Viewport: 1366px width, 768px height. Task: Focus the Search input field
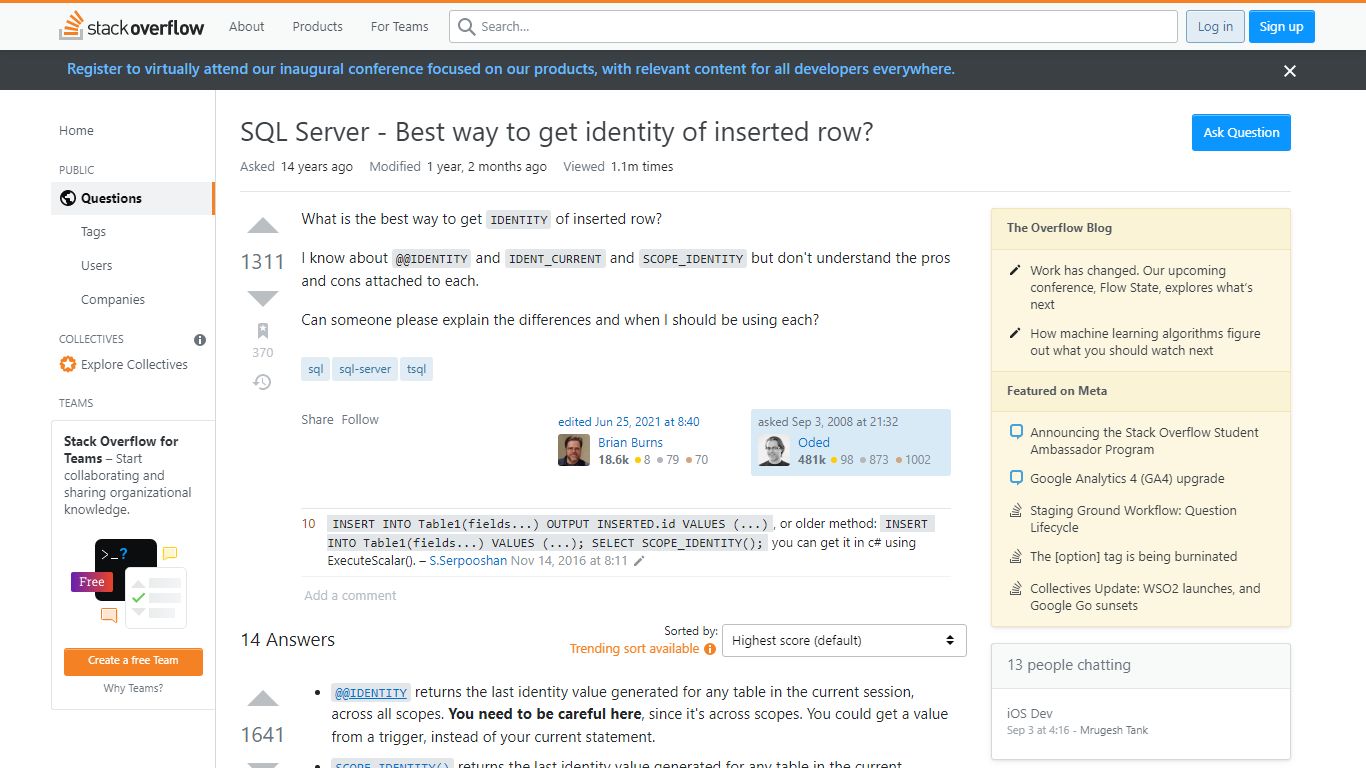pos(813,27)
